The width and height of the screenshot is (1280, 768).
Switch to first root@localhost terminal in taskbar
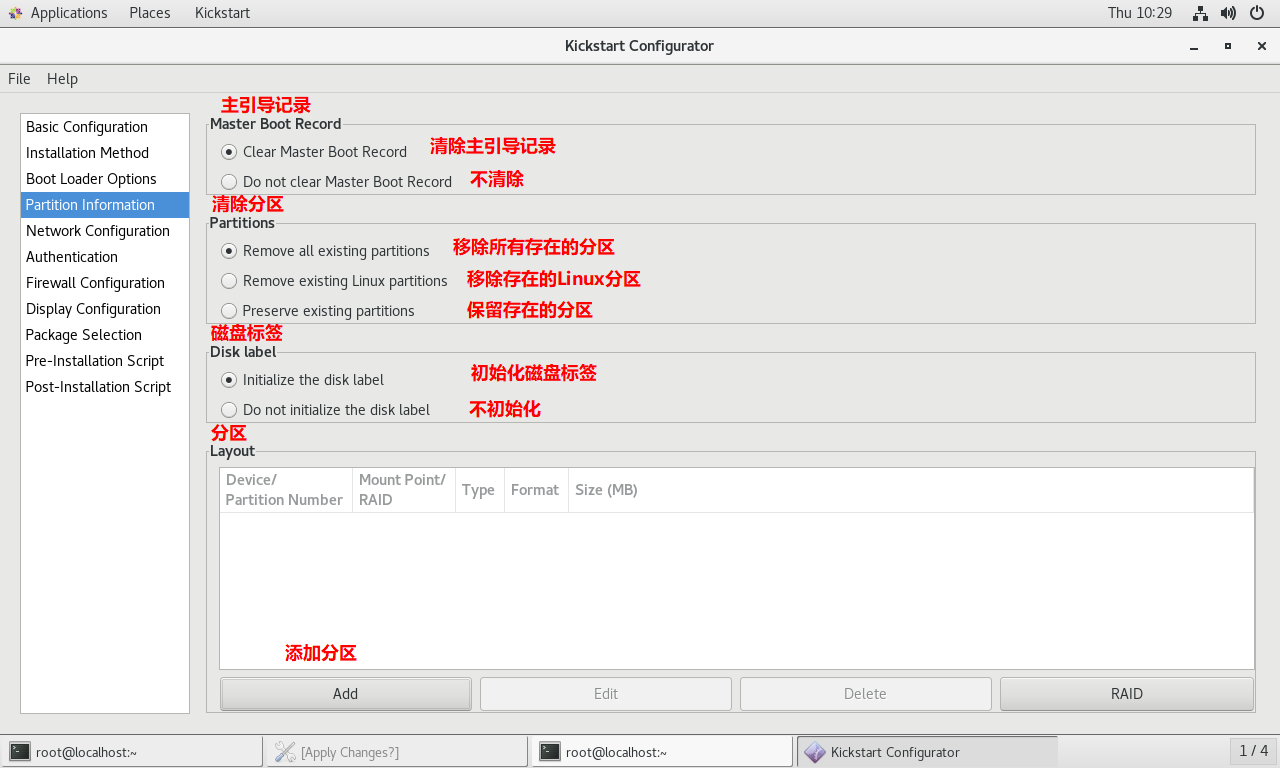(x=132, y=752)
